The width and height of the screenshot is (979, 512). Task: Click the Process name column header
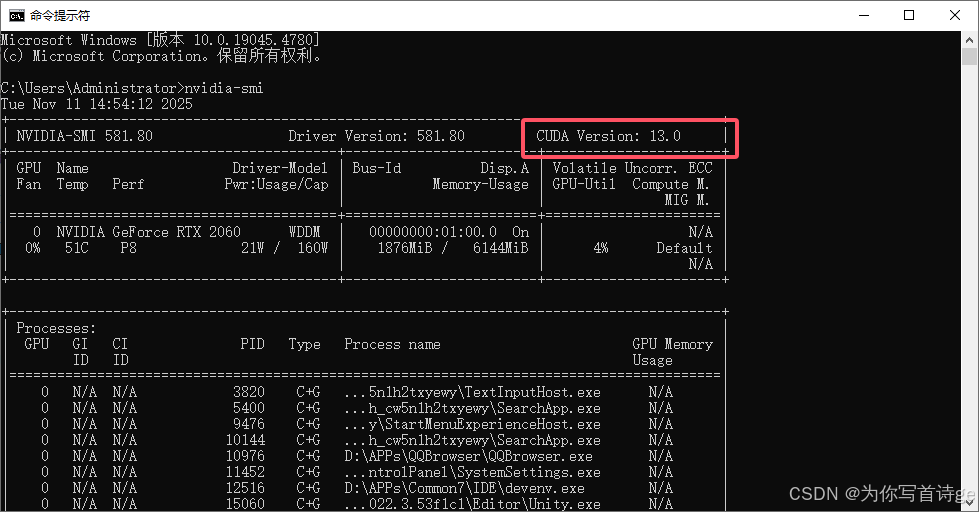pos(392,345)
